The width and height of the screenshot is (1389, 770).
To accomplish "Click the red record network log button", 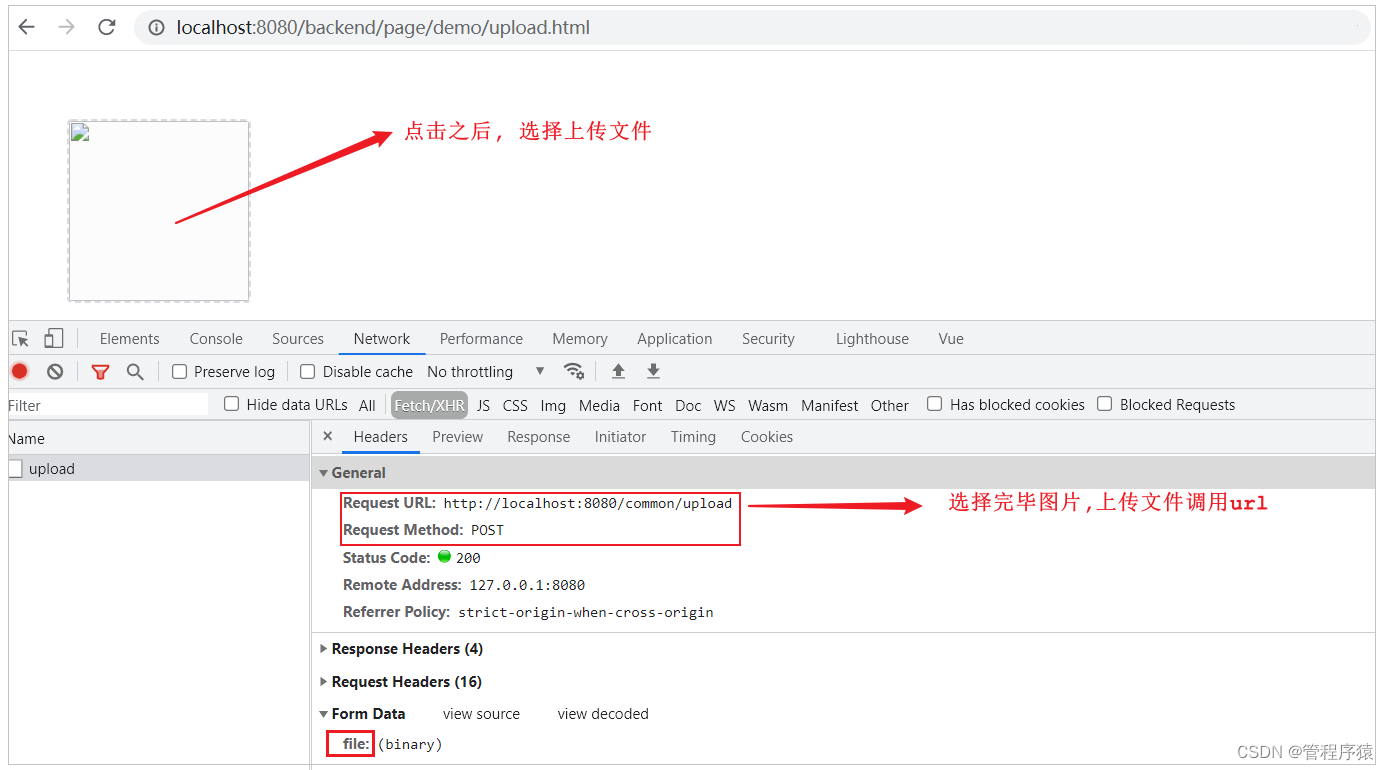I will pyautogui.click(x=20, y=372).
